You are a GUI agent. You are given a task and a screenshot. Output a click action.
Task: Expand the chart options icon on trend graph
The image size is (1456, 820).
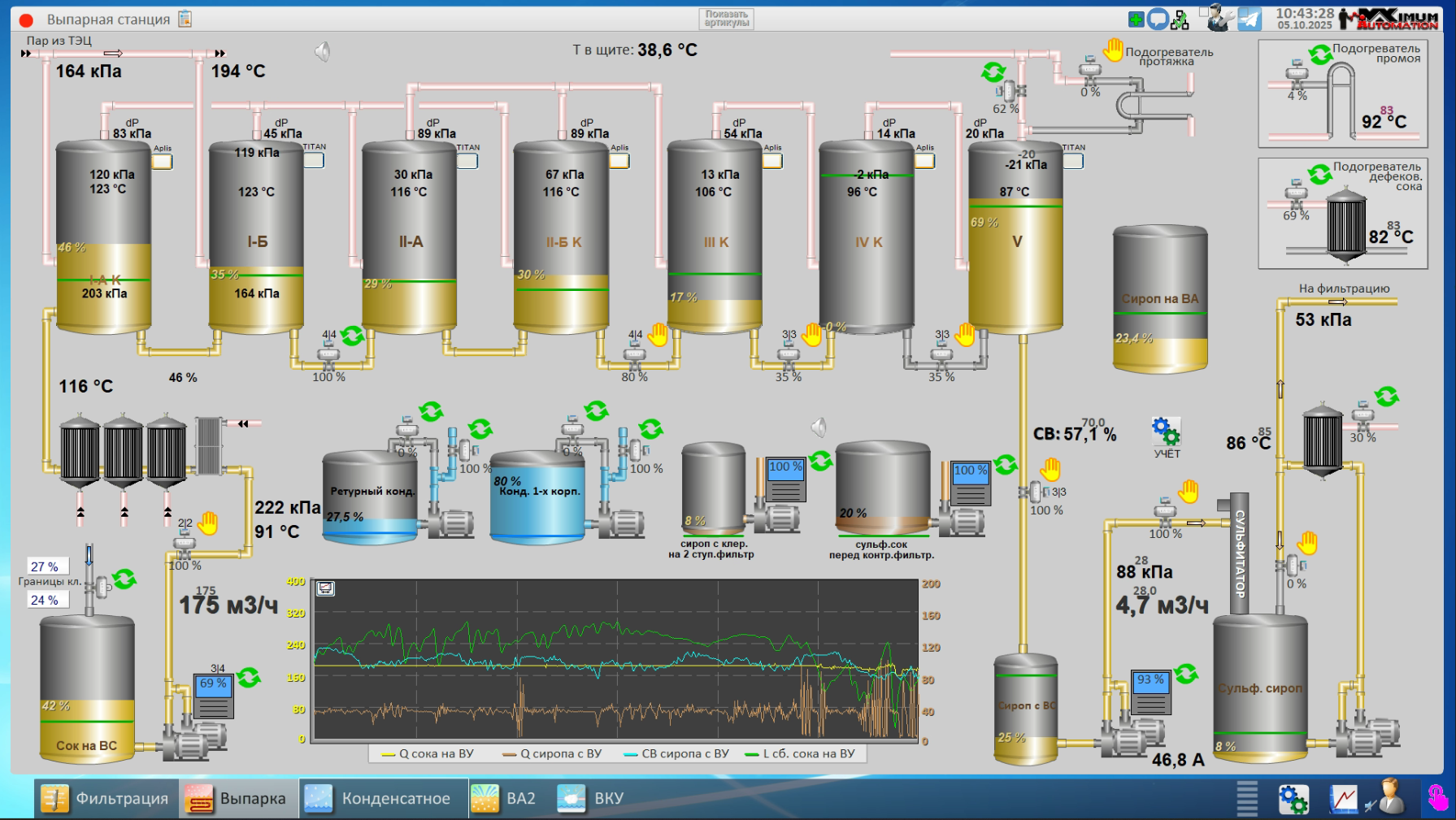(x=326, y=588)
